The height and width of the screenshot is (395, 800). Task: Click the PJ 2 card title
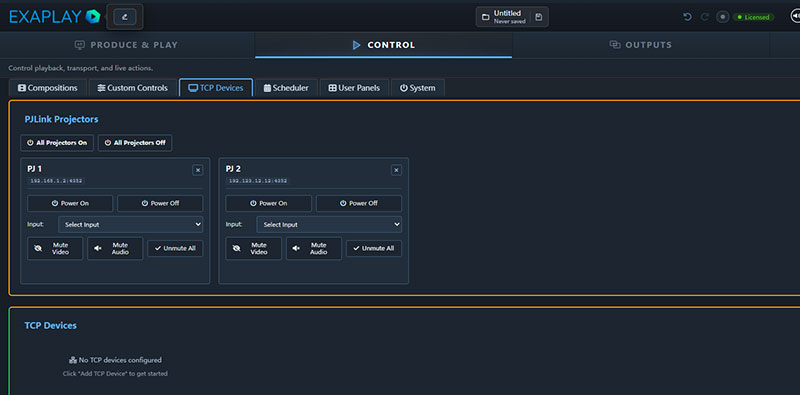233,169
